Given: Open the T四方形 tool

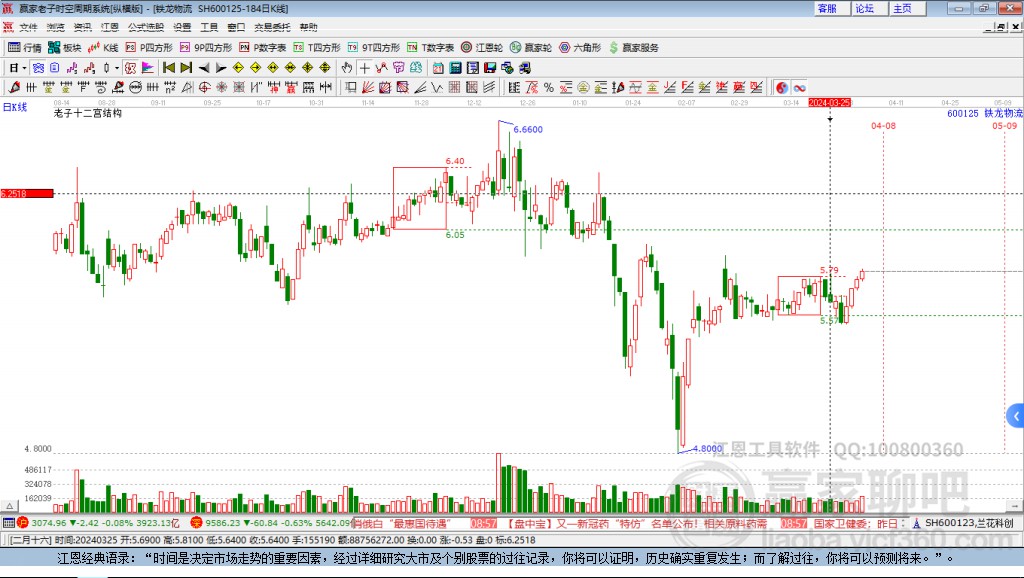Looking at the screenshot, I should (x=317, y=47).
